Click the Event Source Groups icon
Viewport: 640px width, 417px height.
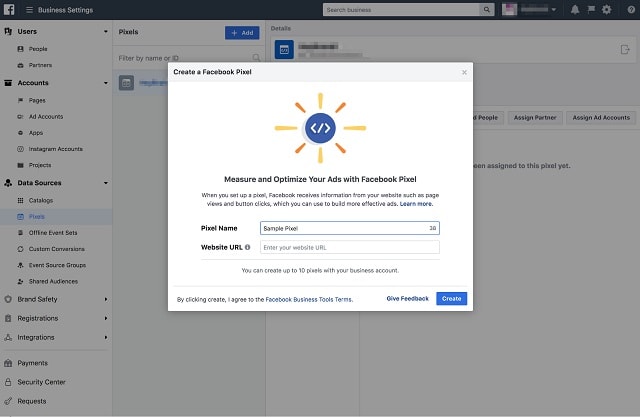pos(20,265)
